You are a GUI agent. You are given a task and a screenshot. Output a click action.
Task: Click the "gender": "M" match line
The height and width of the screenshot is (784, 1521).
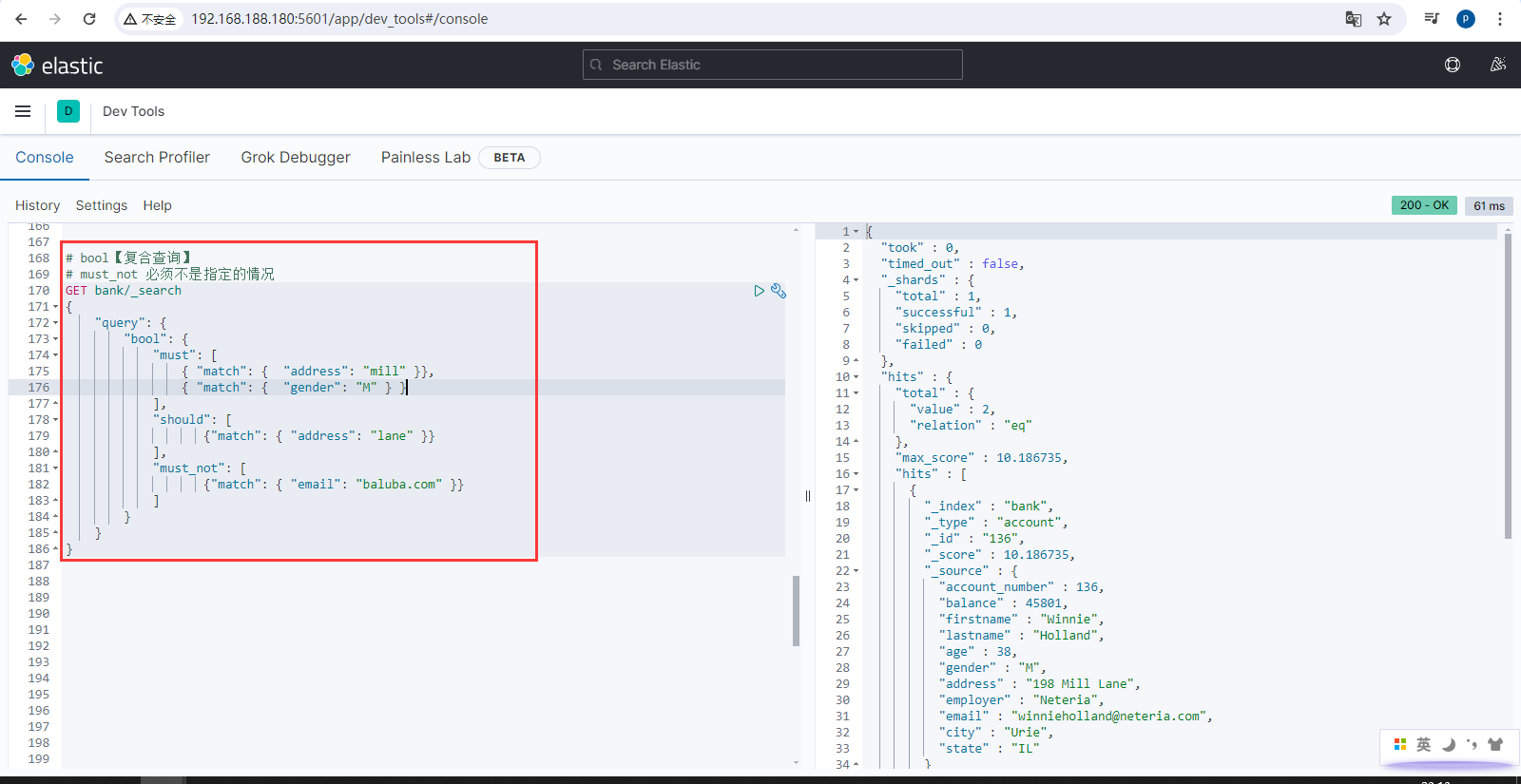(x=294, y=388)
